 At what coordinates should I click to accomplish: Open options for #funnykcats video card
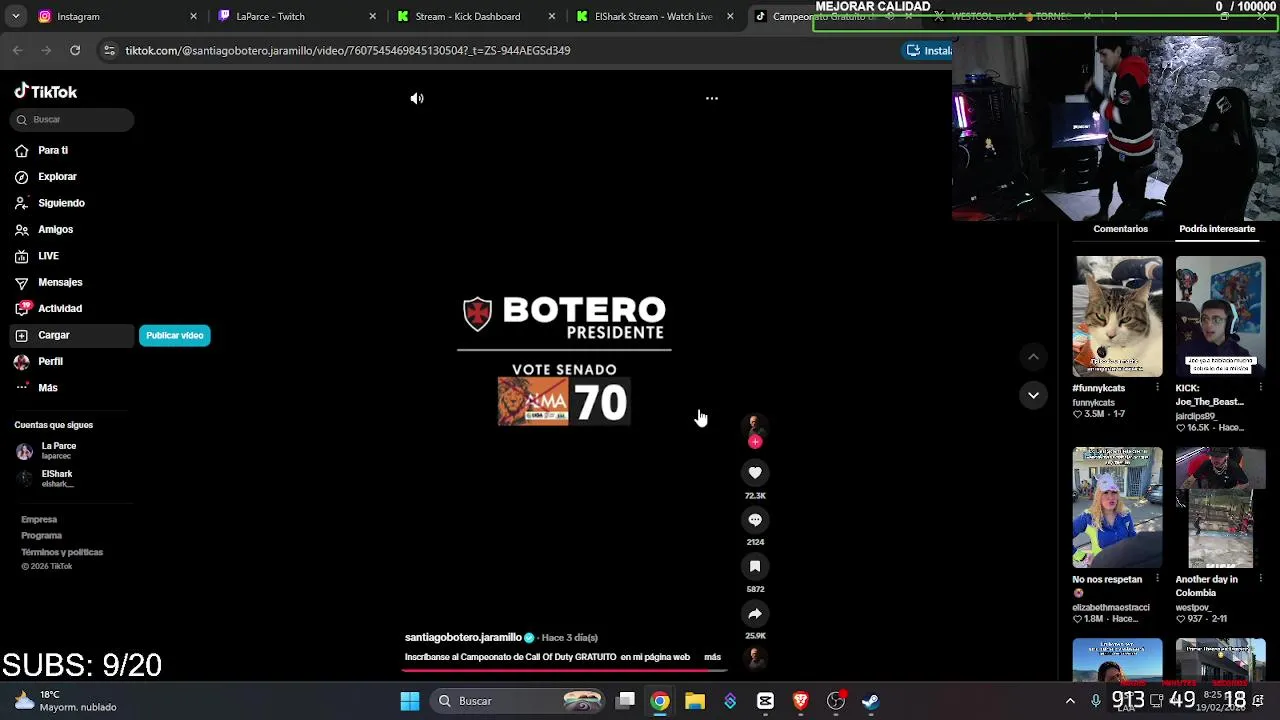pyautogui.click(x=1157, y=387)
